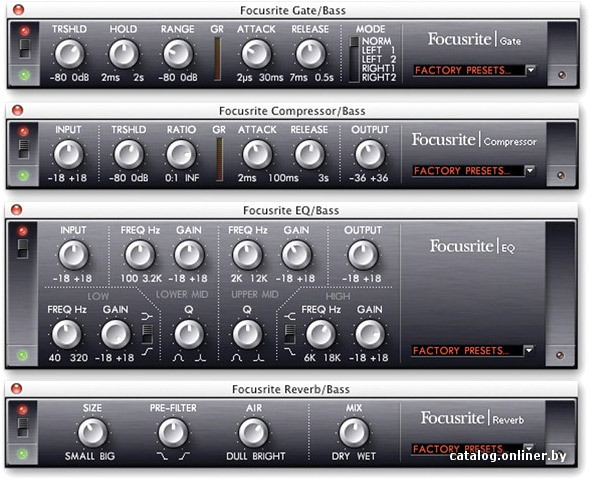This screenshot has height=479, width=589.
Task: Select RIGHT1 in Gate mode list
Action: 378,68
